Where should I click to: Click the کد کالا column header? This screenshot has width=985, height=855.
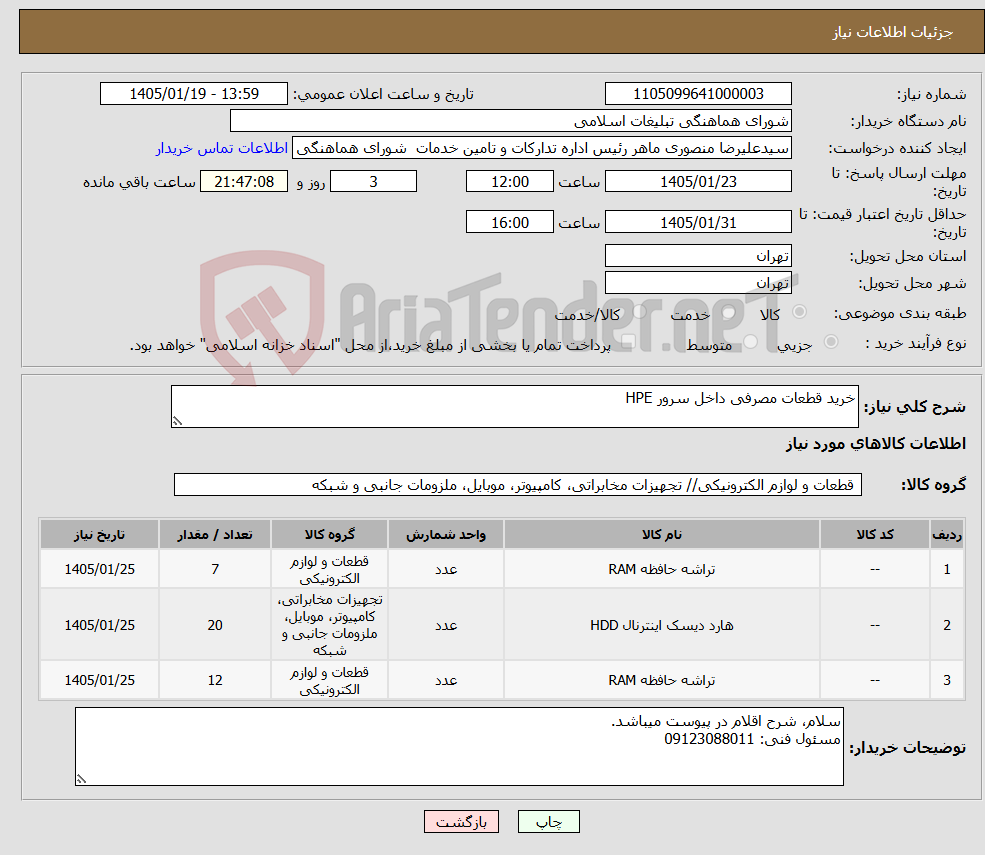point(875,535)
